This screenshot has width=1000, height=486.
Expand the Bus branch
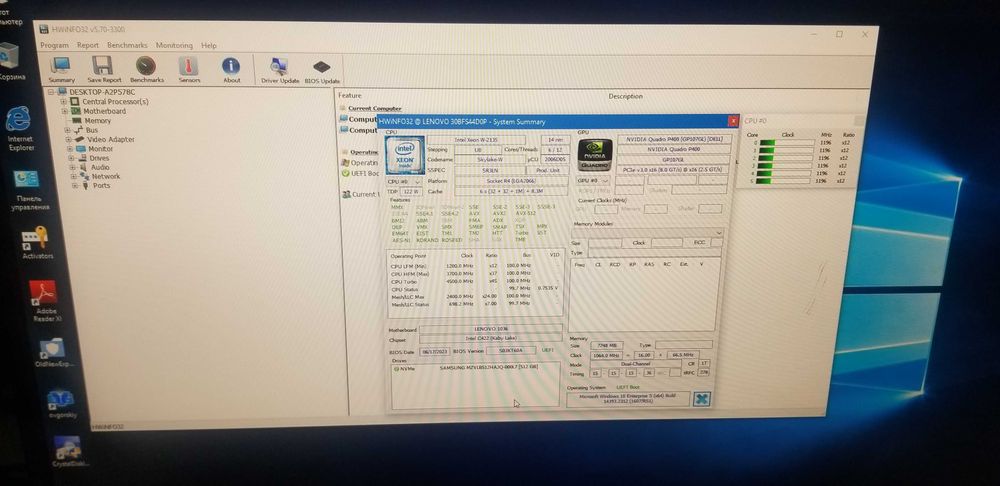click(x=67, y=130)
